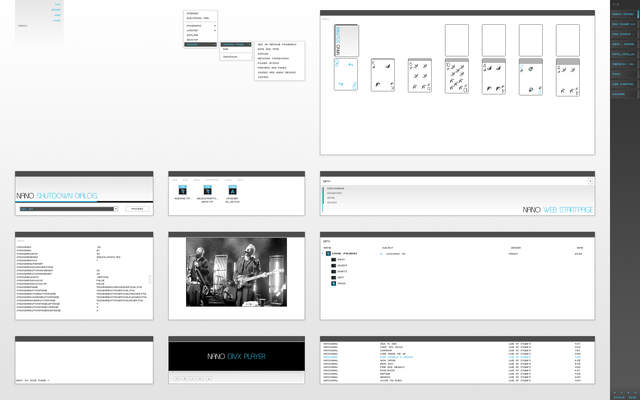This screenshot has height=400, width=640.
Task: Click the scrollbar thumb in settings list window
Action: [x=150, y=279]
